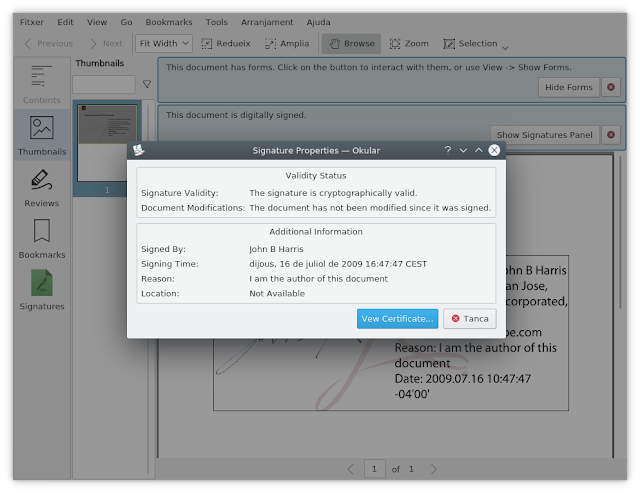Viewport: 640px width, 493px height.
Task: Dismiss the forms notification message
Action: click(x=611, y=87)
